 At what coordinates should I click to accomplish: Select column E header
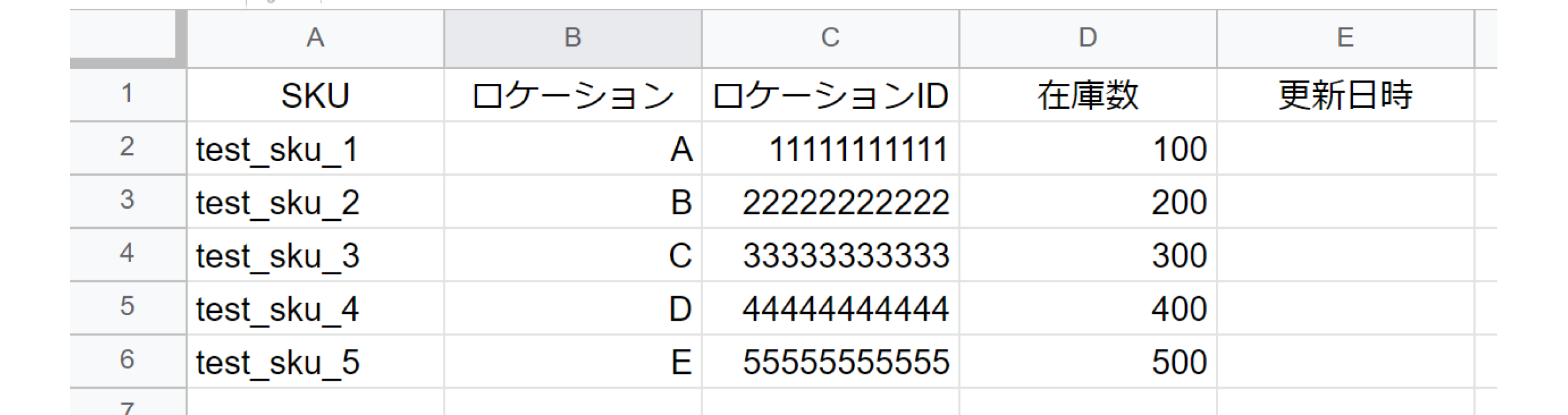click(1345, 38)
